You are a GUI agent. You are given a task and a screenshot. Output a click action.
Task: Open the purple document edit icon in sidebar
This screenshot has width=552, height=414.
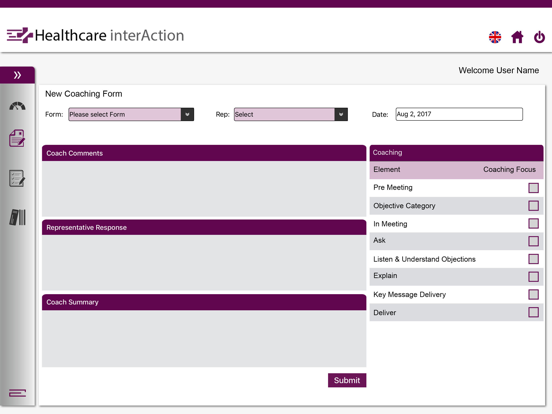tap(17, 138)
